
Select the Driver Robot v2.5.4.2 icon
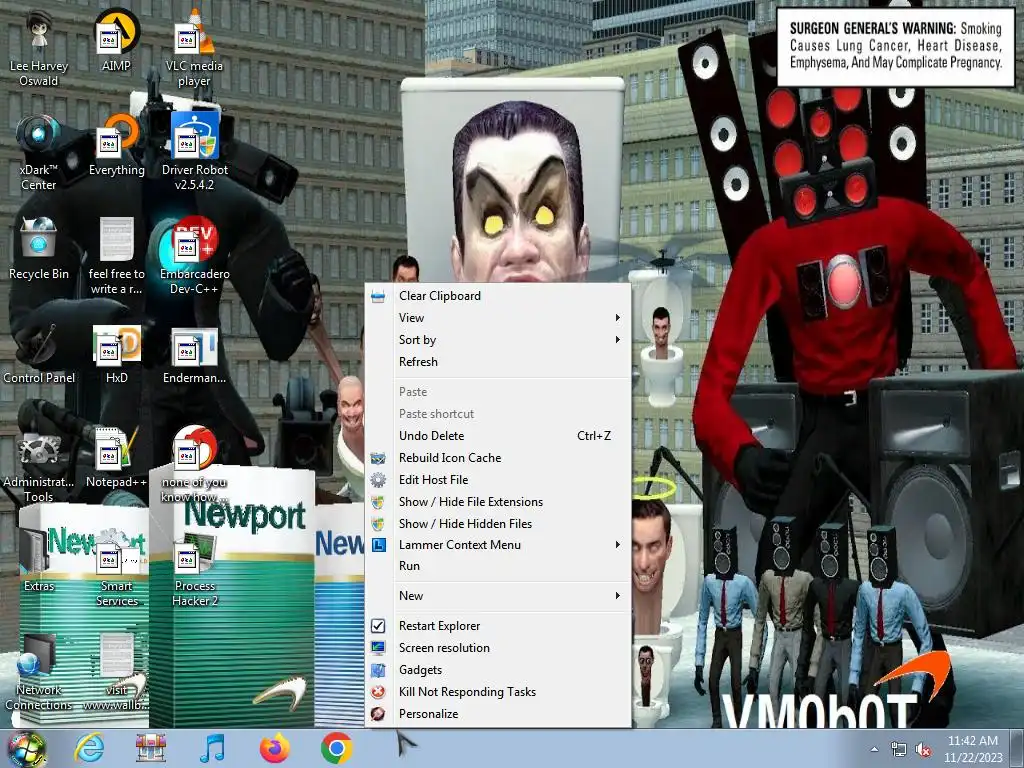click(194, 152)
